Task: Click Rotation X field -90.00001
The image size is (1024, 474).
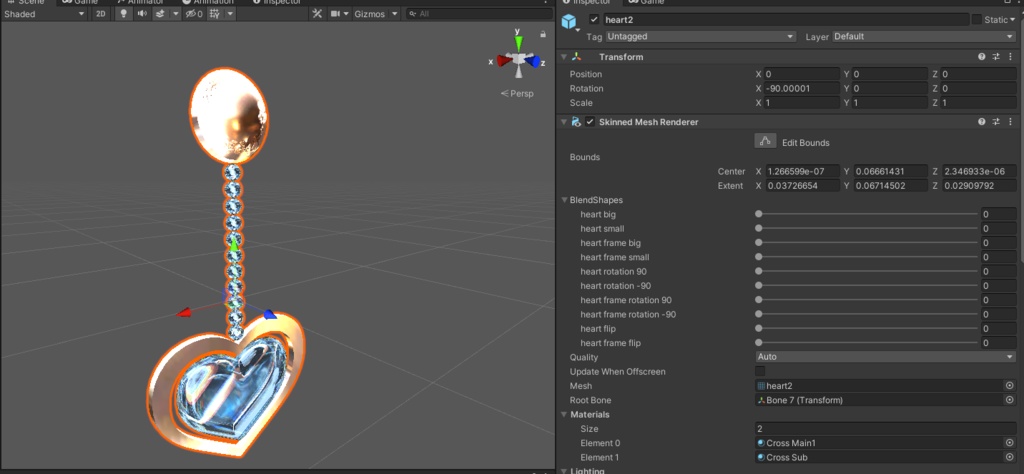Action: point(802,88)
